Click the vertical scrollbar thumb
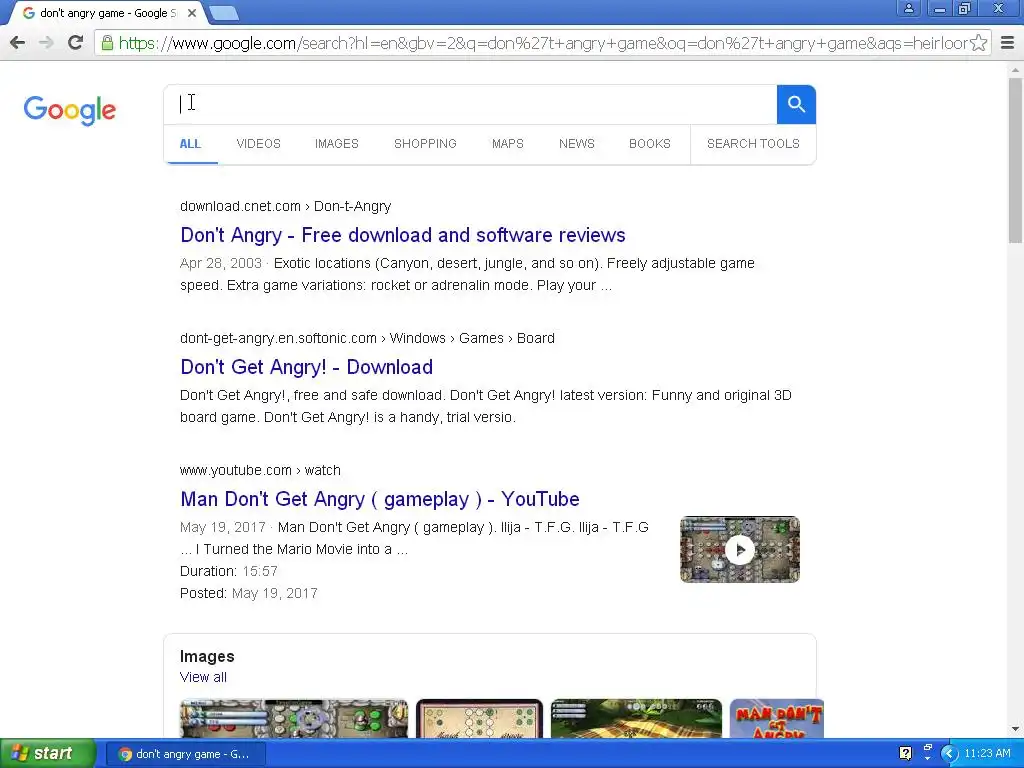The width and height of the screenshot is (1024, 768). click(1016, 160)
